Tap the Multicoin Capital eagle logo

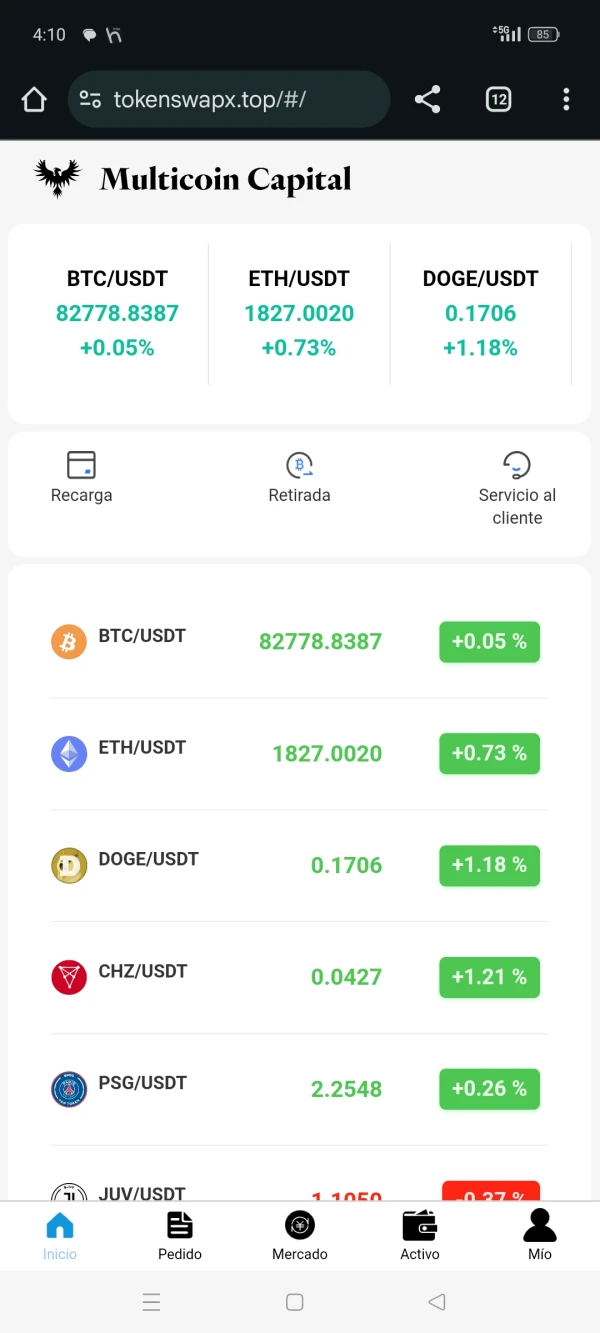click(57, 178)
